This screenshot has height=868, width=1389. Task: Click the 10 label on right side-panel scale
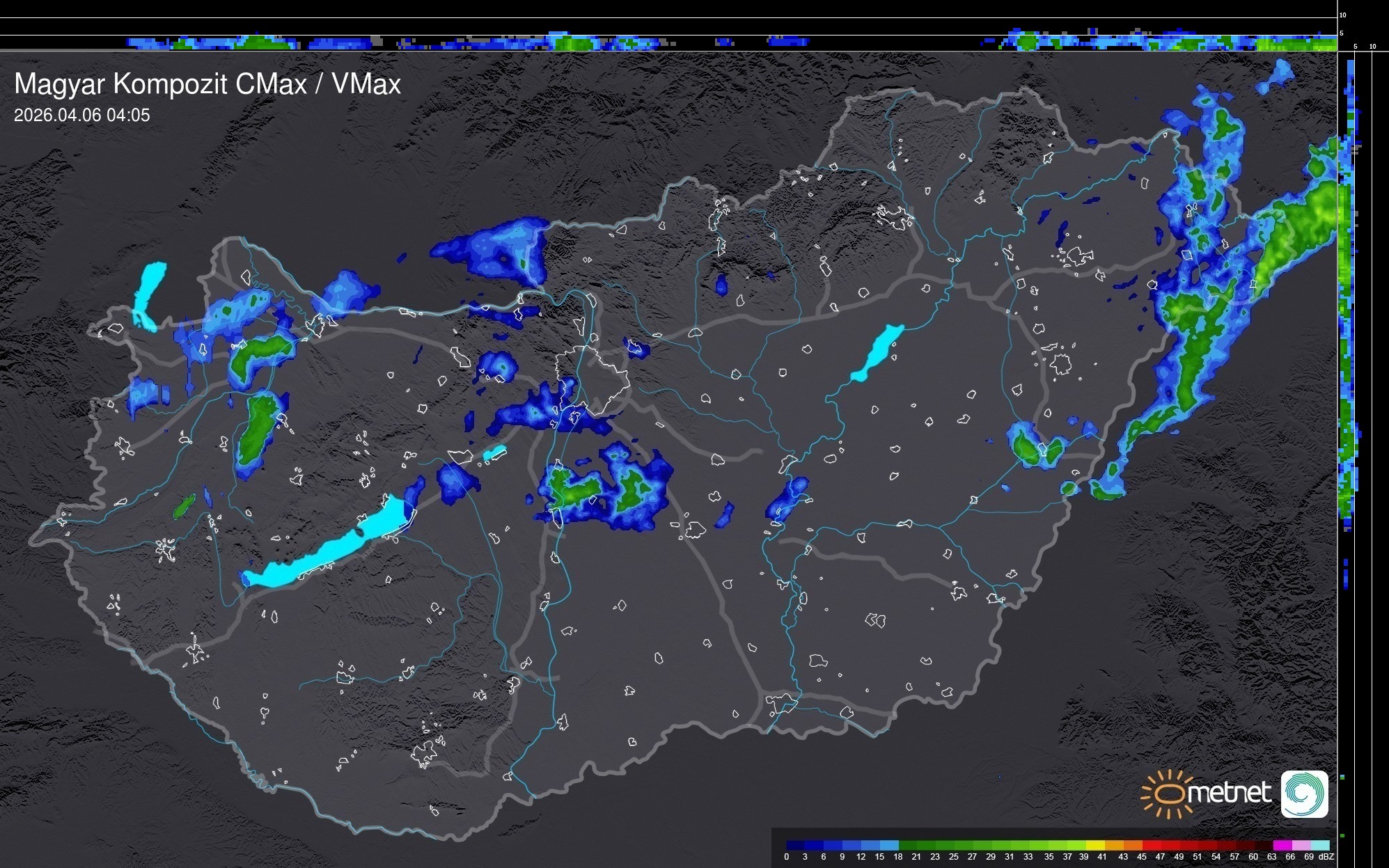(1372, 47)
